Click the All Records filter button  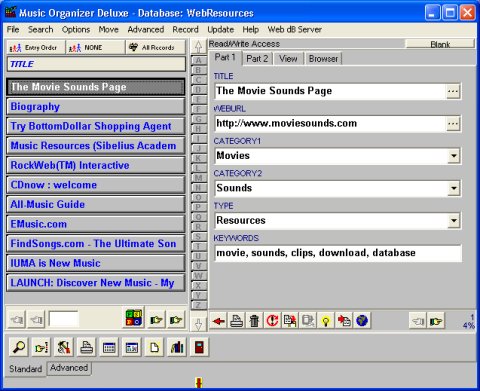(156, 47)
